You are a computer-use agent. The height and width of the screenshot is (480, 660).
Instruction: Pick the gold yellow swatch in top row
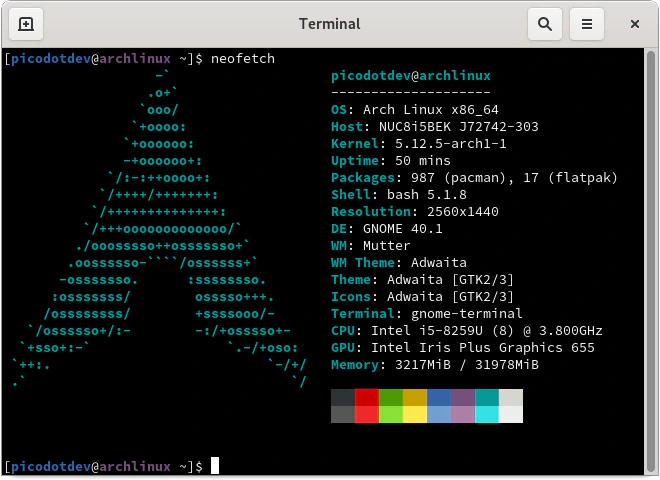[x=415, y=398]
